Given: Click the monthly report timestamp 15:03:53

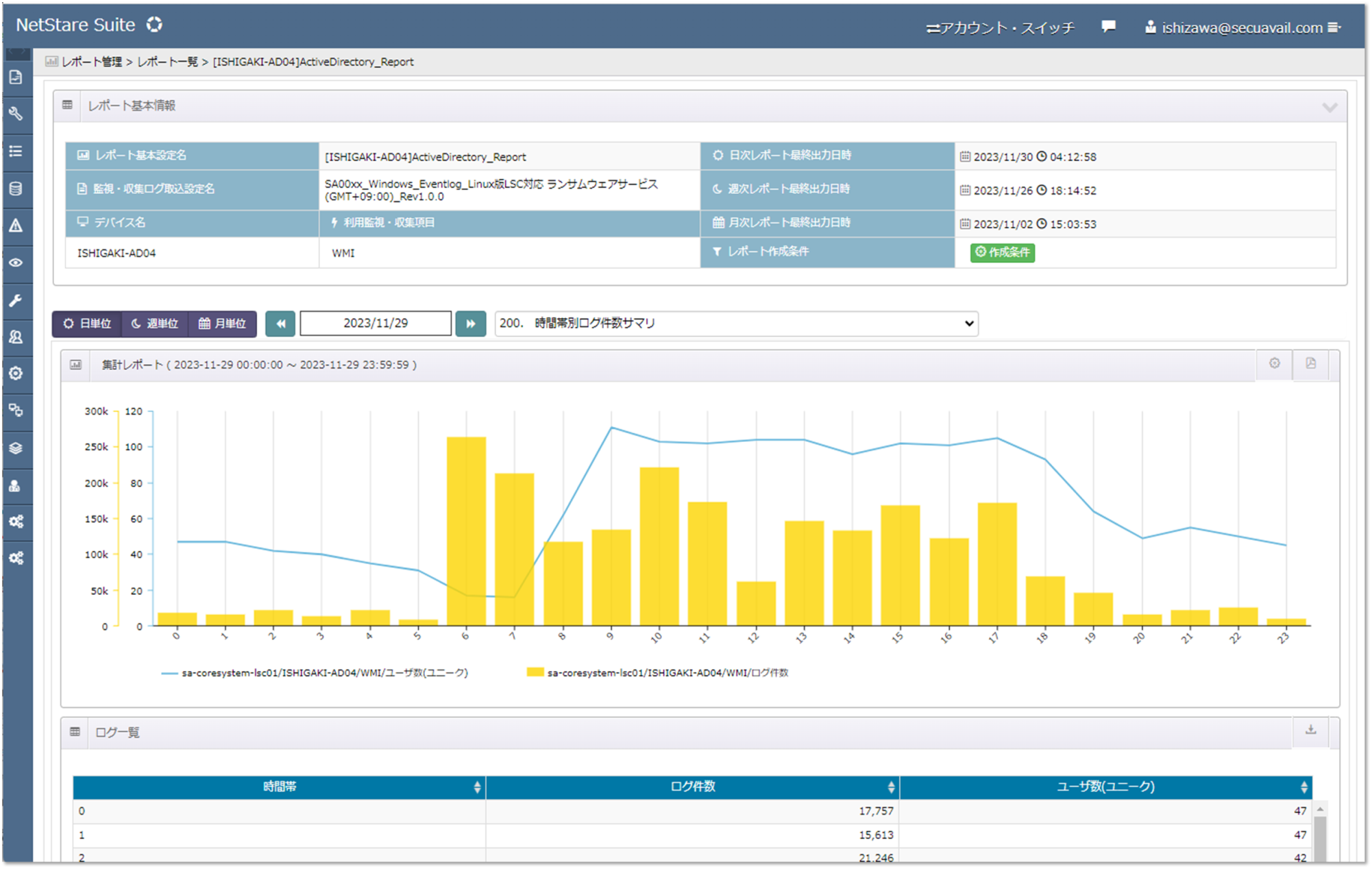Looking at the screenshot, I should click(1073, 224).
